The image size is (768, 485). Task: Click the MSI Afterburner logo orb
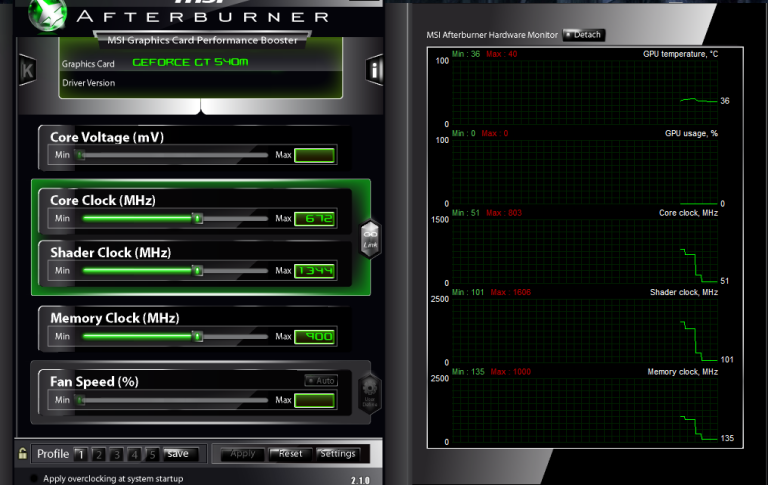point(48,14)
